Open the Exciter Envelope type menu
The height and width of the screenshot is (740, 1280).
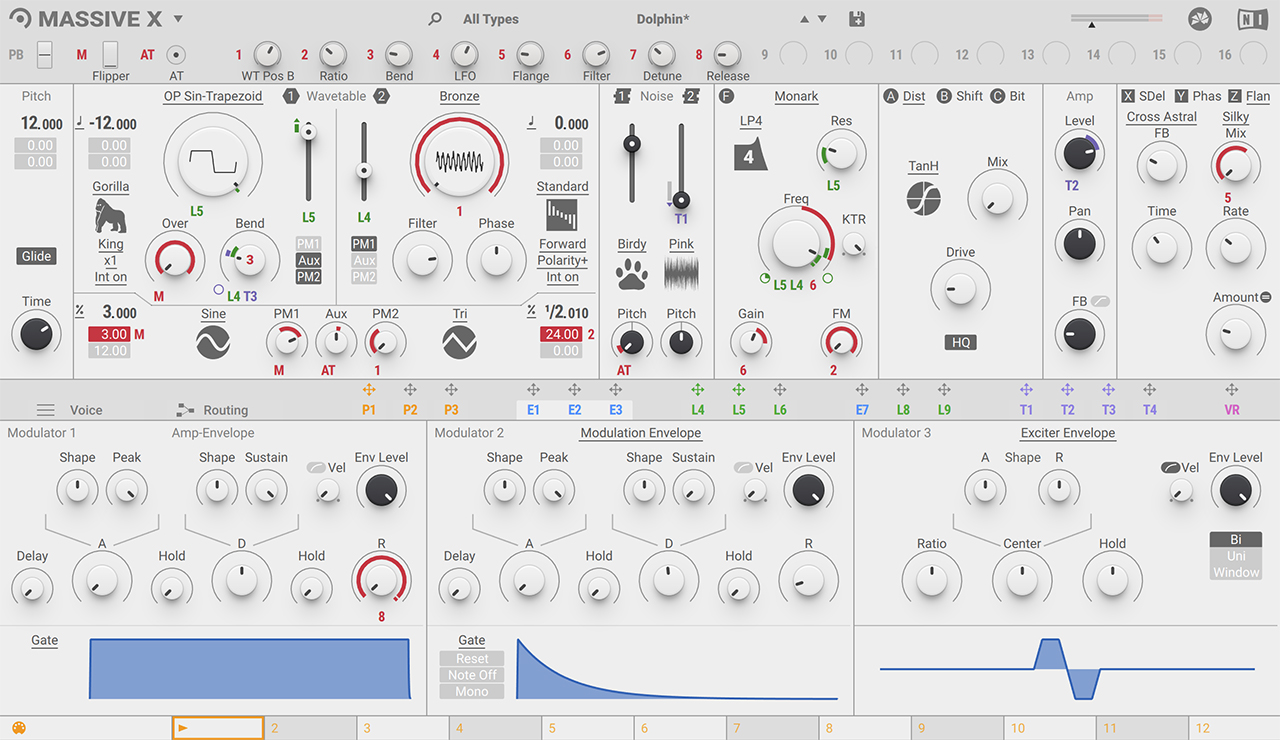coord(1068,433)
